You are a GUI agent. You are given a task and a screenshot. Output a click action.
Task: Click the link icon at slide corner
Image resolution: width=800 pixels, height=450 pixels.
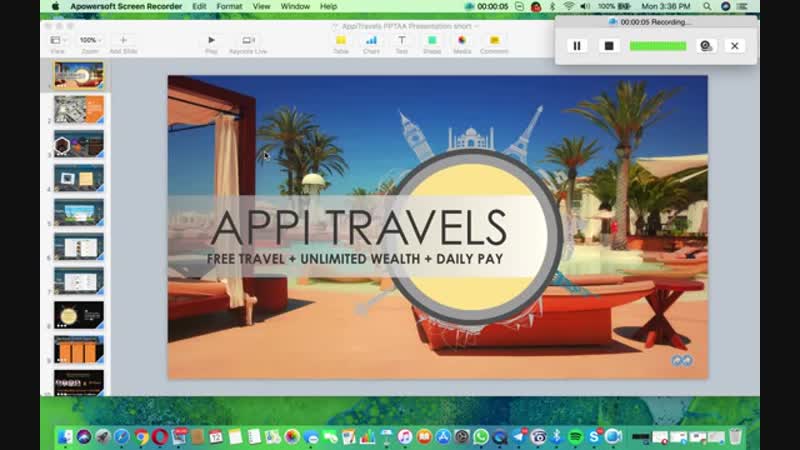point(682,361)
